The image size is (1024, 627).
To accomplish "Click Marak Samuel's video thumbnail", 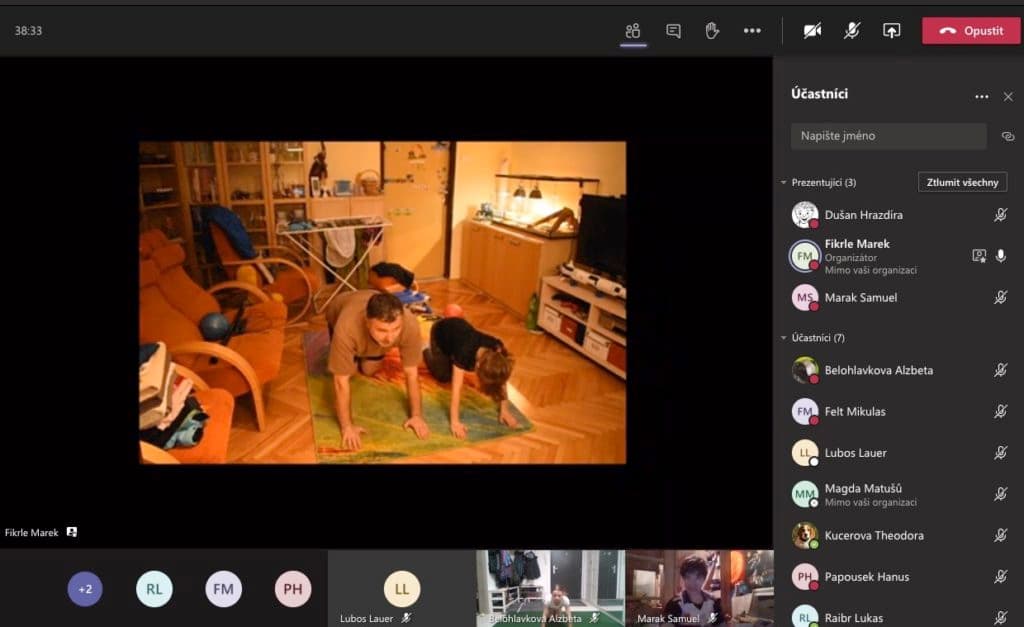I will (x=699, y=588).
